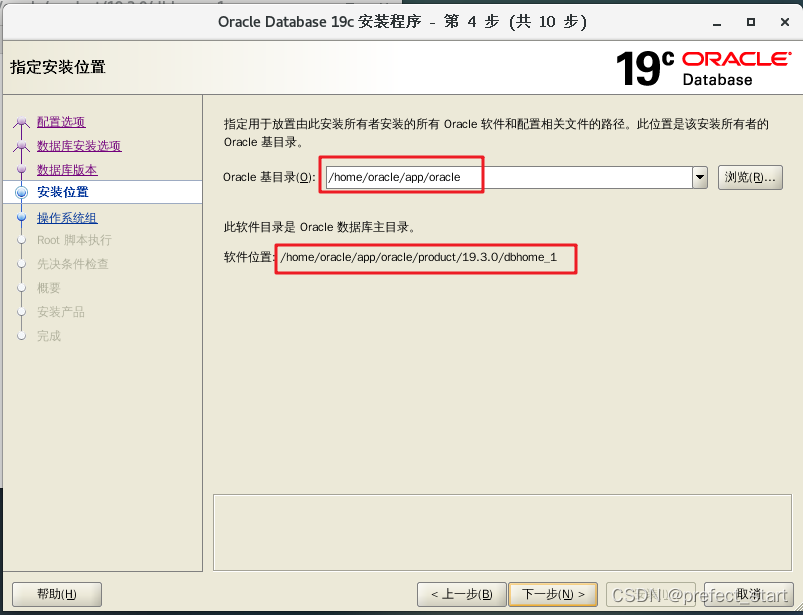
Task: Go to 数据库安装选项 step
Action: click(x=79, y=146)
